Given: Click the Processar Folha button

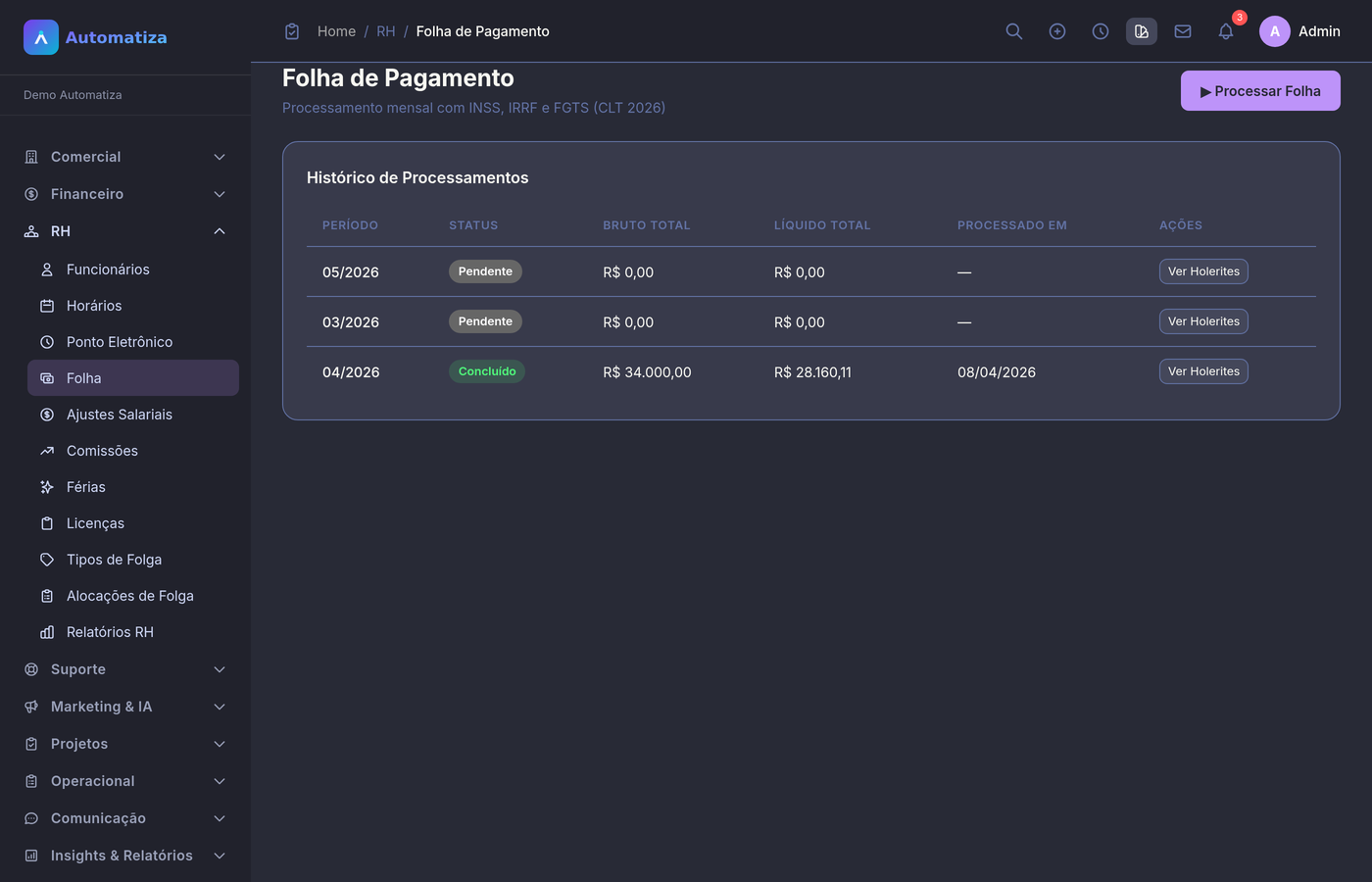Looking at the screenshot, I should click(1260, 91).
